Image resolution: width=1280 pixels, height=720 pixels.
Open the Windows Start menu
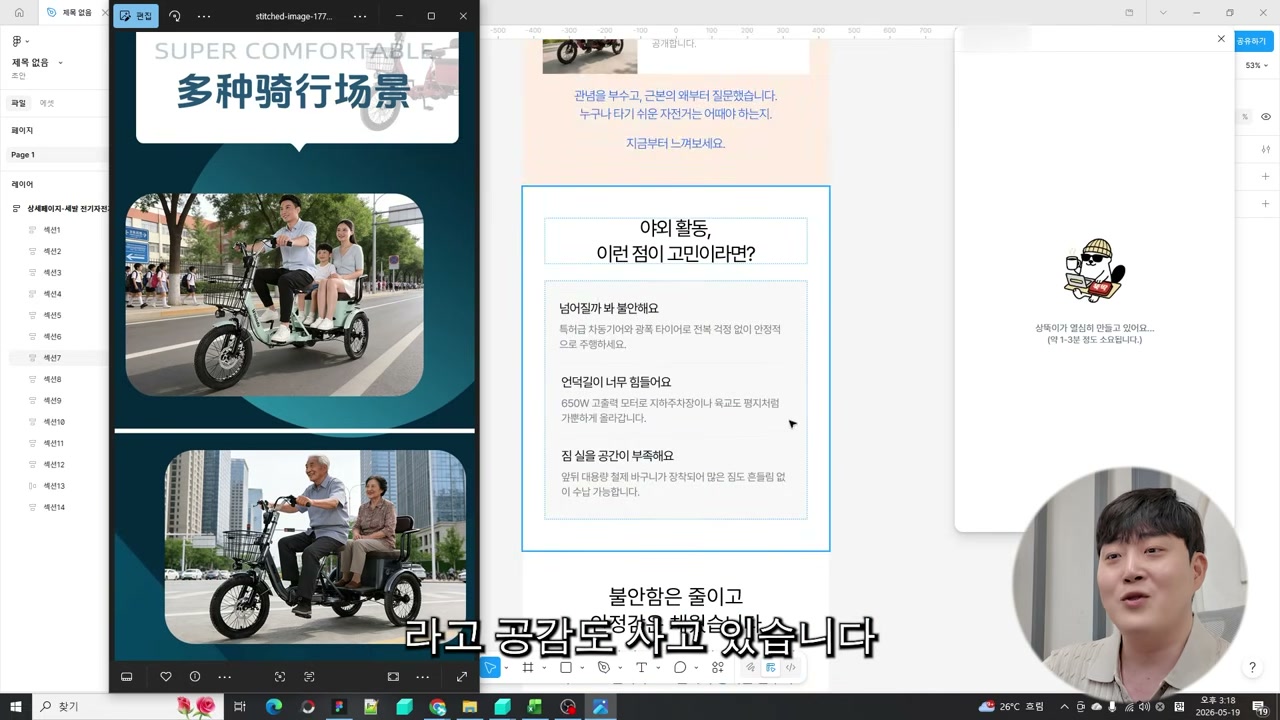[16, 707]
